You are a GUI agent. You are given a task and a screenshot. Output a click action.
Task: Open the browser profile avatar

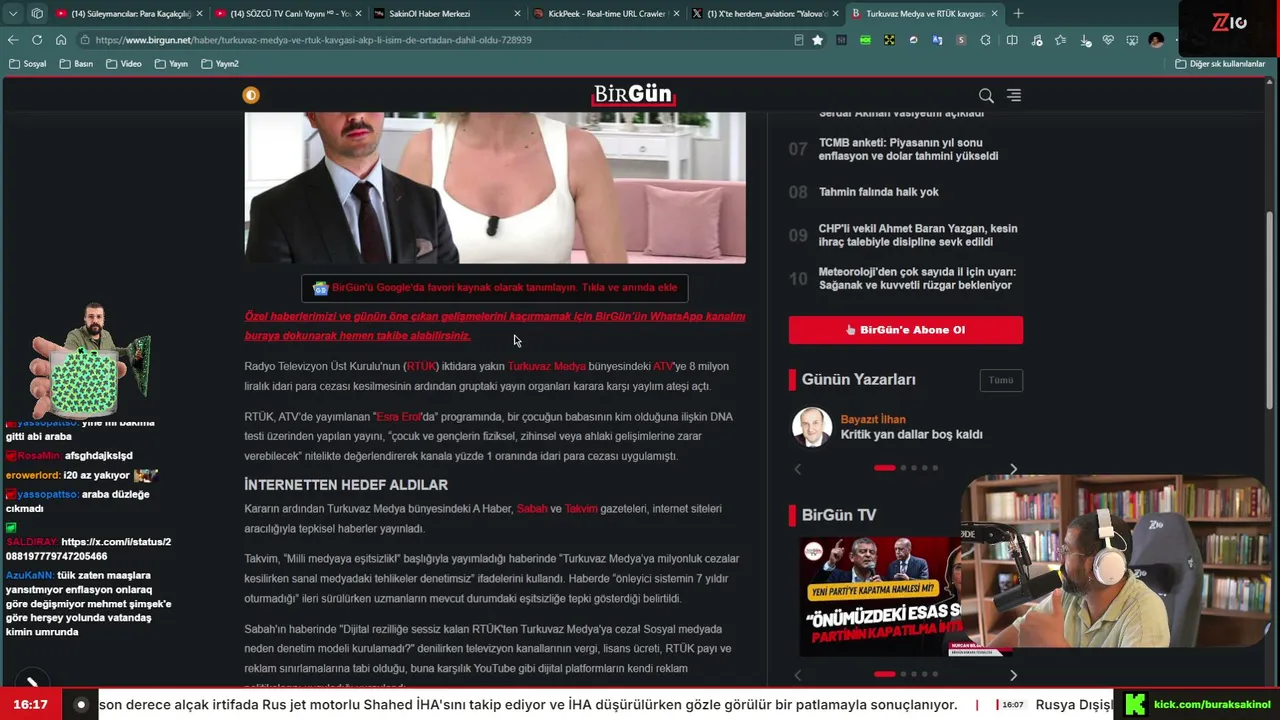coord(1156,40)
